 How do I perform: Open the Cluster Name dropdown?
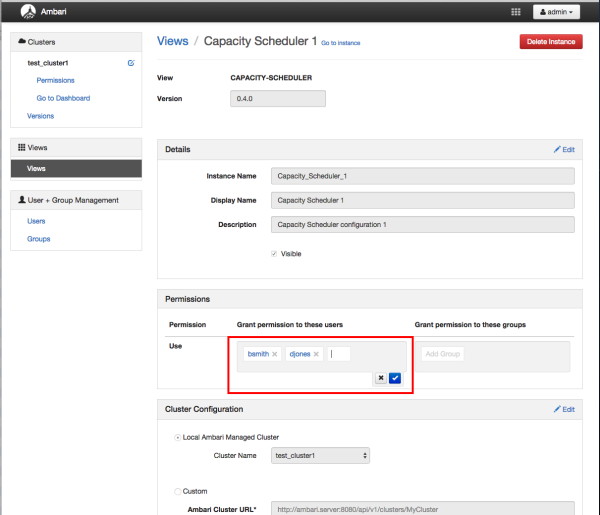[320, 456]
